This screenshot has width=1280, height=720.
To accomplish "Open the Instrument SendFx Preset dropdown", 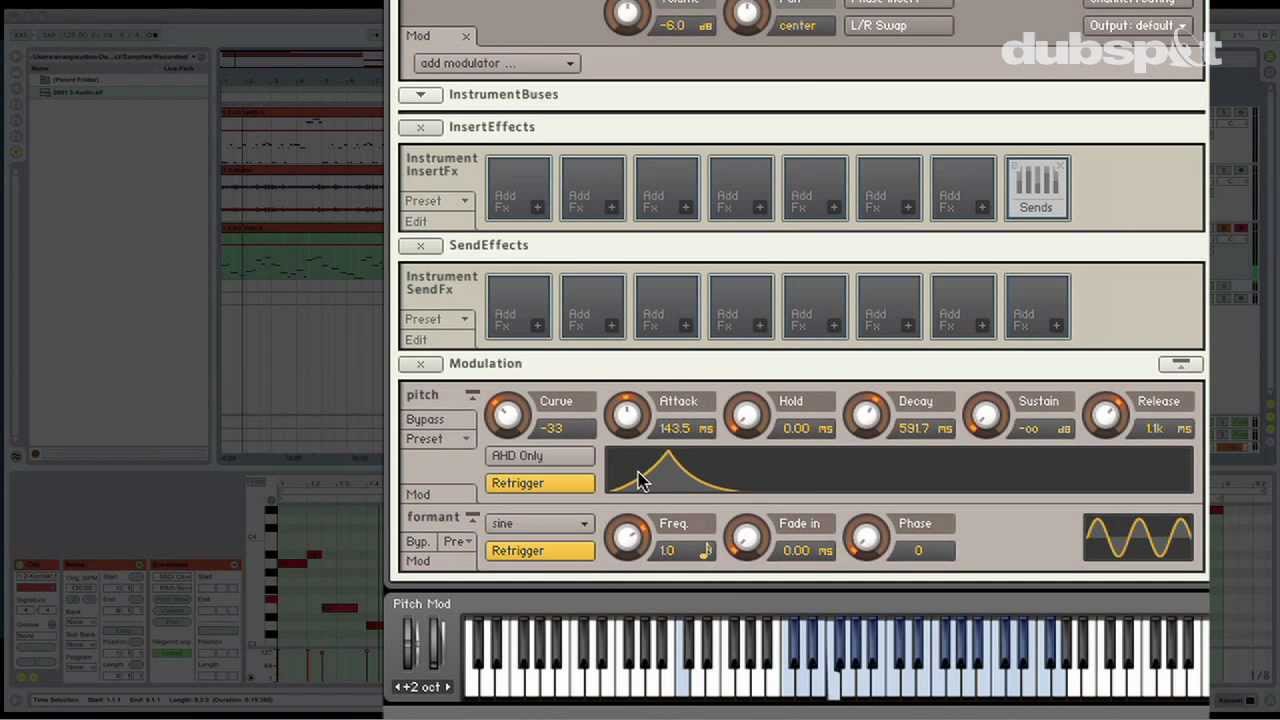I will (x=437, y=319).
